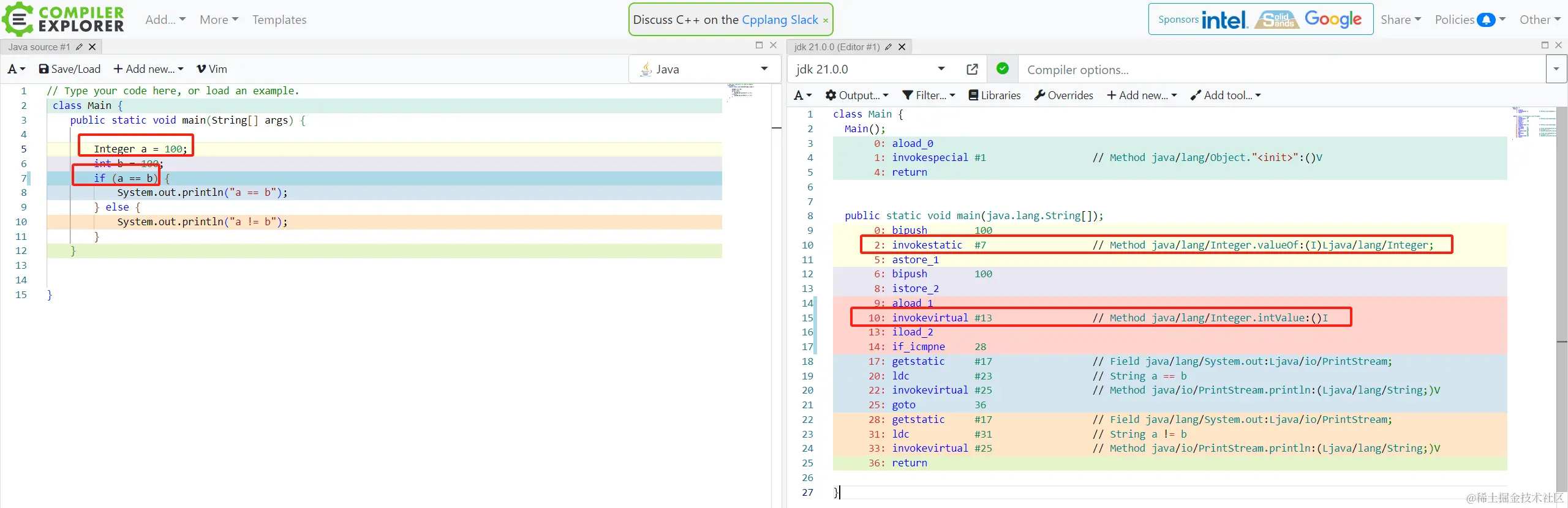Screen dimensions: 1568x508
Task: Click the Solid Sands sponsor logo
Action: 1276,20
